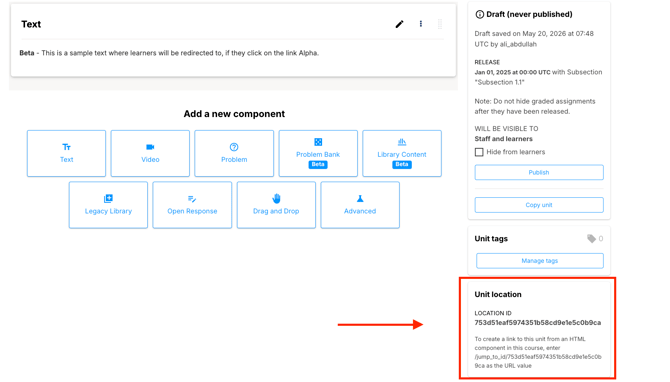670x382 pixels.
Task: Click the Add a new component heading
Action: click(234, 114)
